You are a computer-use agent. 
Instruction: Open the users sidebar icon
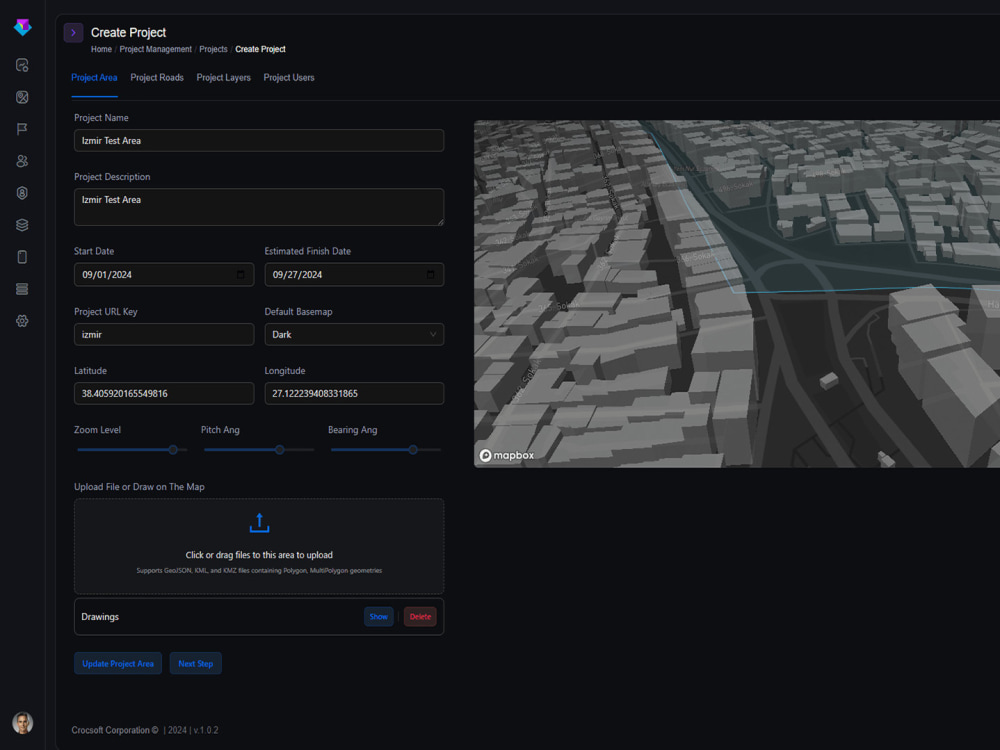pos(22,161)
